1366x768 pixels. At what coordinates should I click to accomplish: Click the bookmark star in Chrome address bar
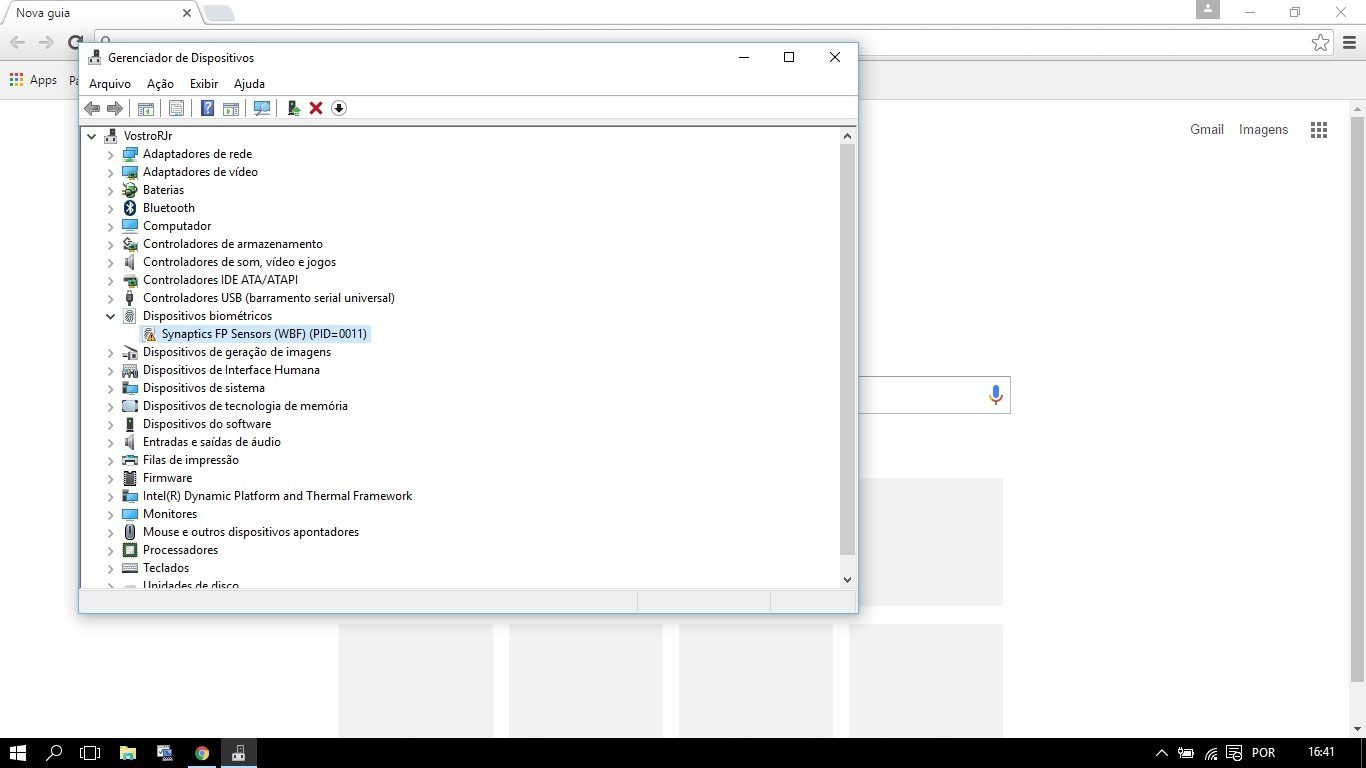click(1320, 43)
